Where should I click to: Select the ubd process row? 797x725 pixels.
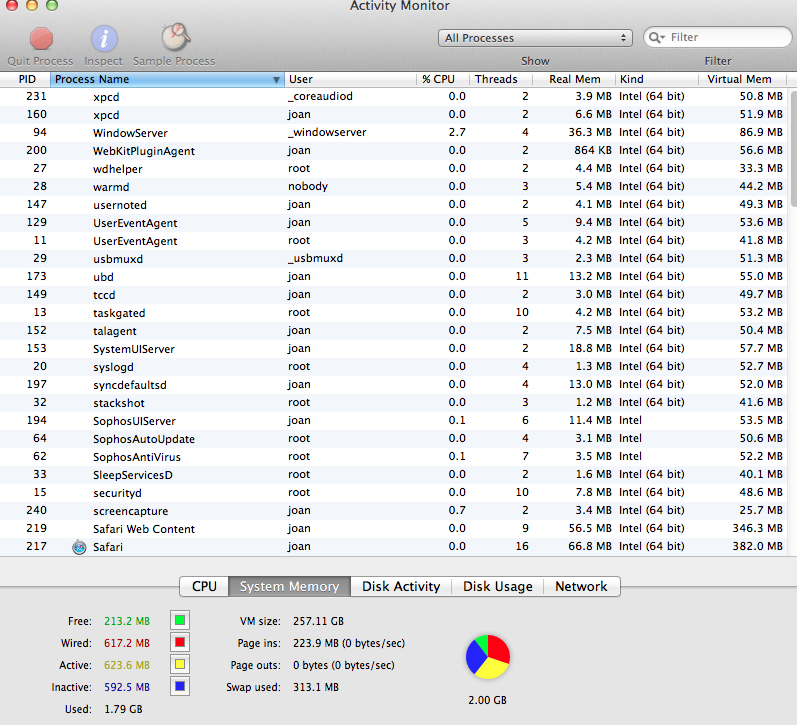[394, 277]
